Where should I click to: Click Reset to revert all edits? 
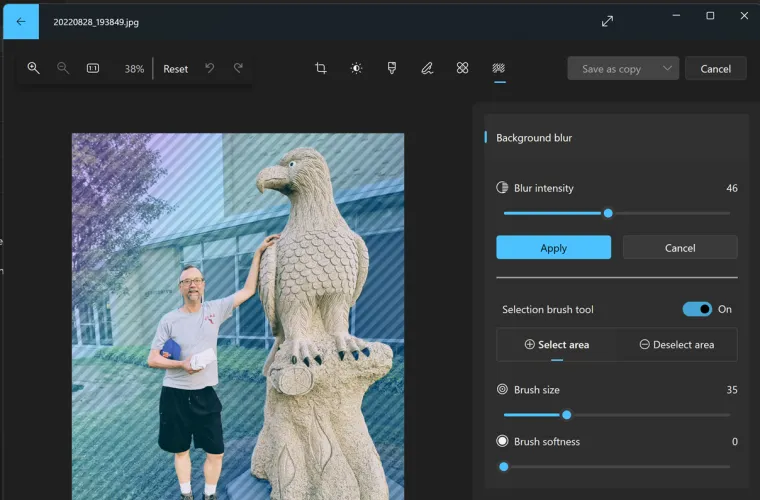click(175, 69)
